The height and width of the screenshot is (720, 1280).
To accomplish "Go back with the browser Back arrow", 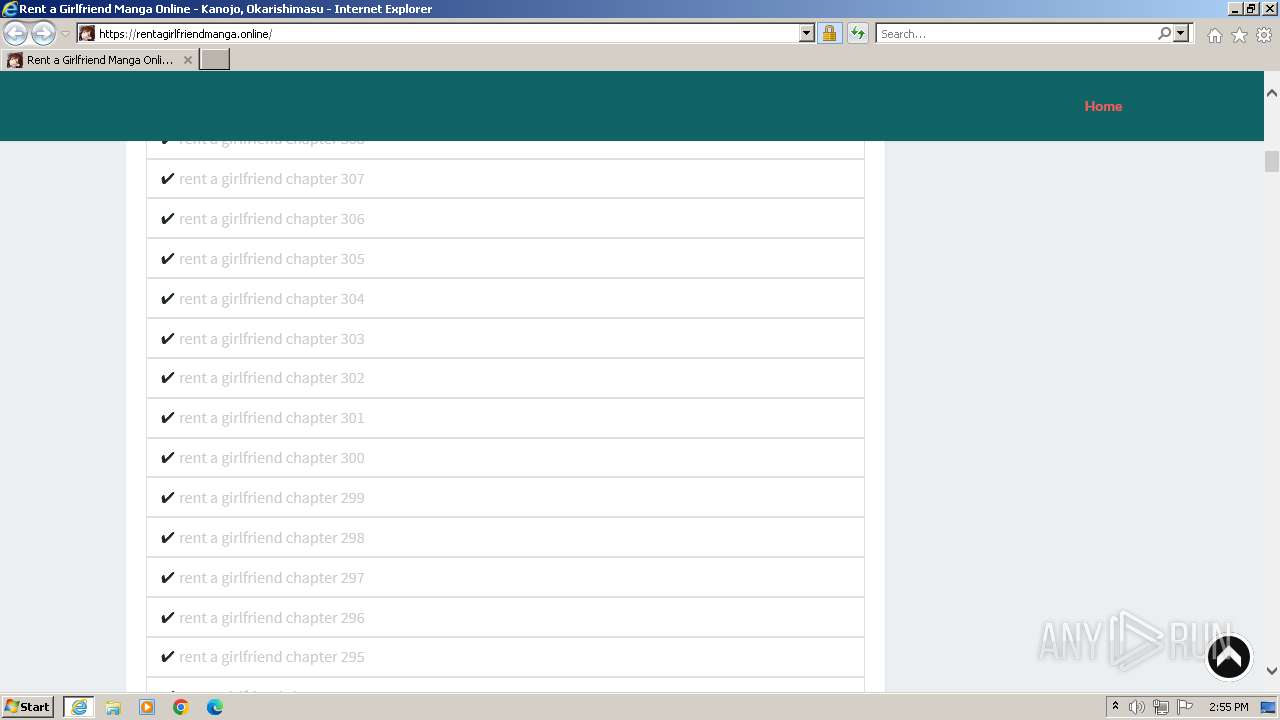I will [15, 33].
